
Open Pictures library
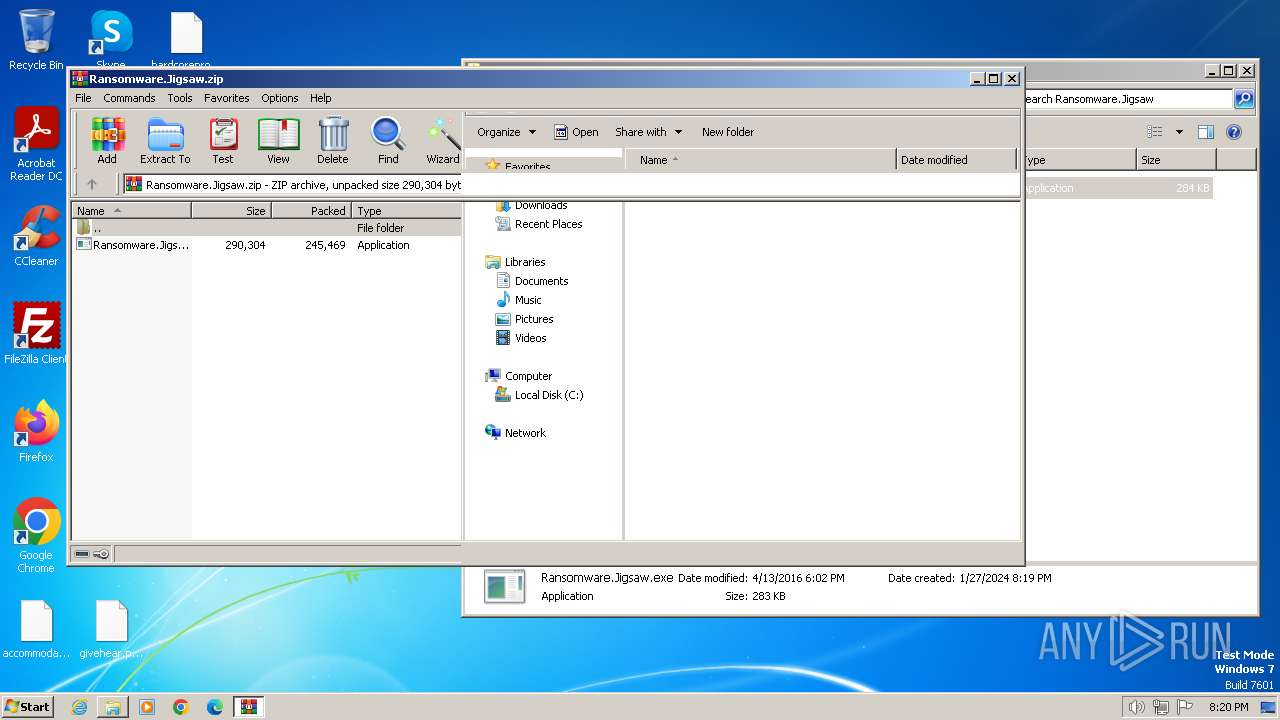pyautogui.click(x=525, y=319)
